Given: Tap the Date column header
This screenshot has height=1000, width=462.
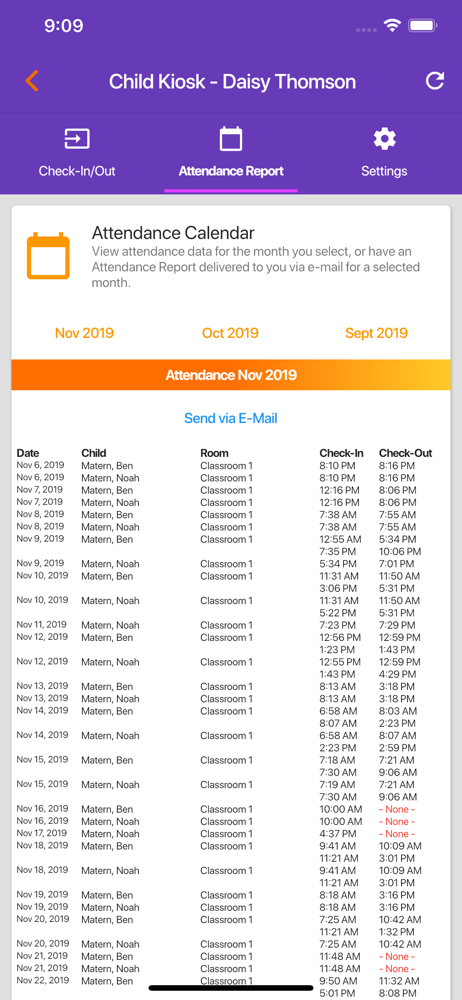Looking at the screenshot, I should 28,453.
